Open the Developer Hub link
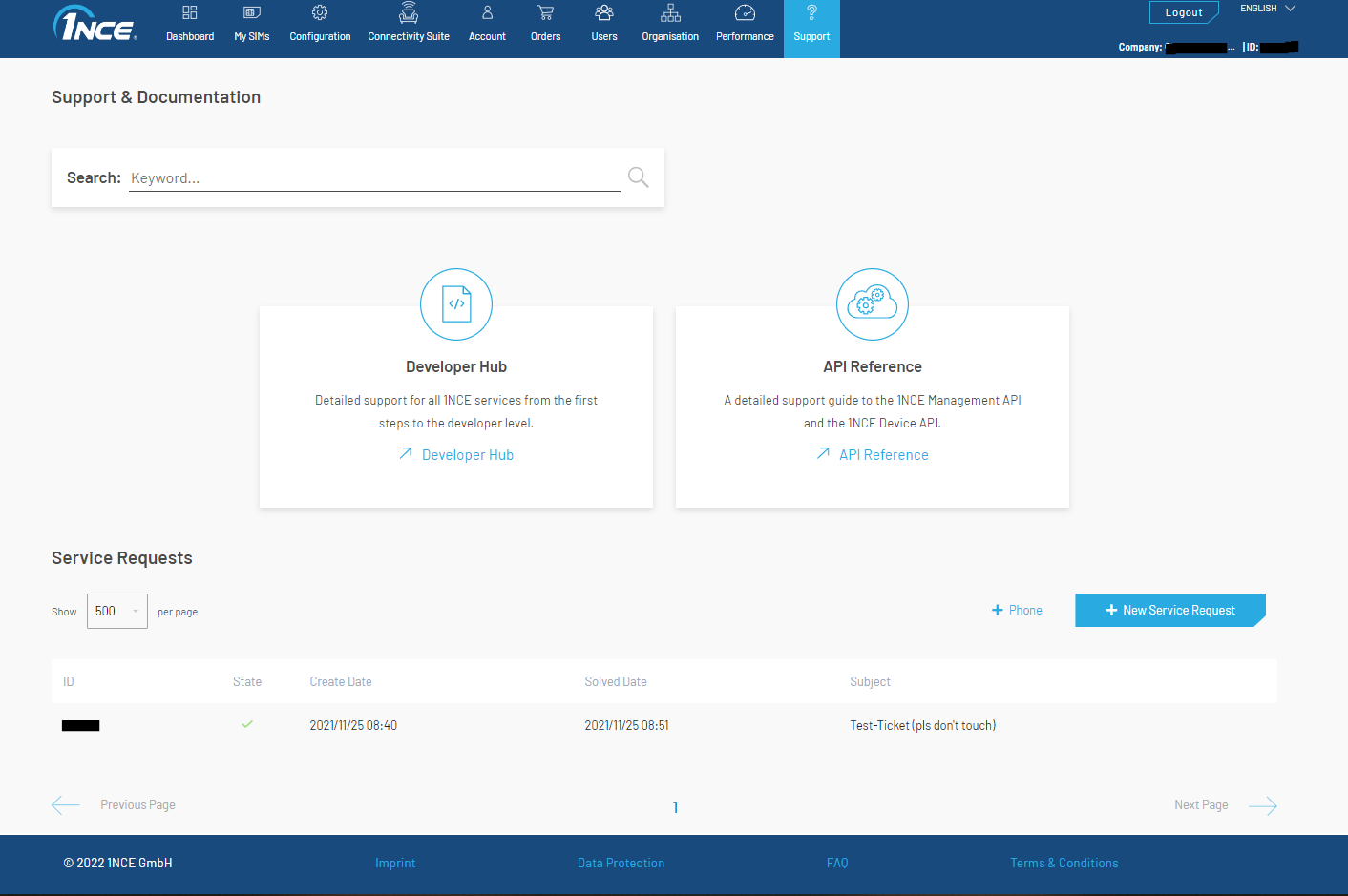Viewport: 1348px width, 896px height. tap(467, 455)
